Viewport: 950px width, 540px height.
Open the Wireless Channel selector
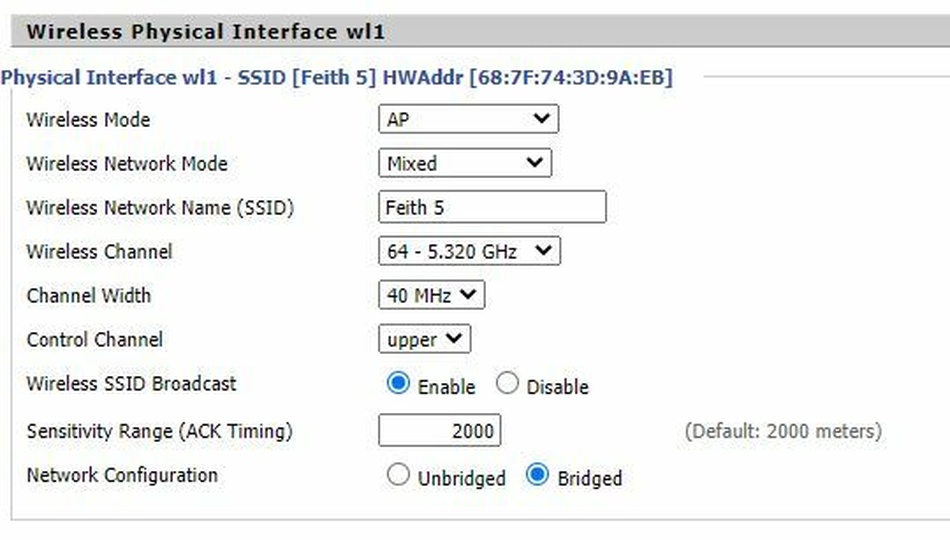point(469,251)
